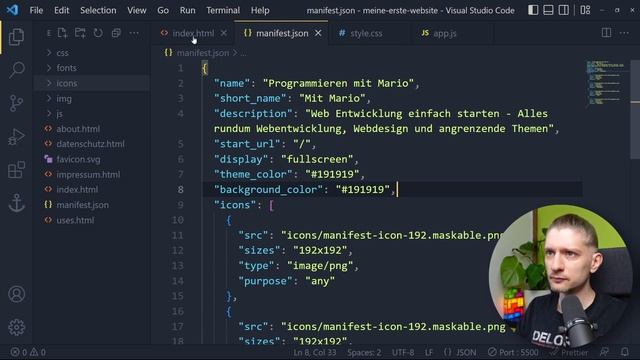The height and width of the screenshot is (360, 640).
Task: Expand the img folder
Action: (92, 98)
